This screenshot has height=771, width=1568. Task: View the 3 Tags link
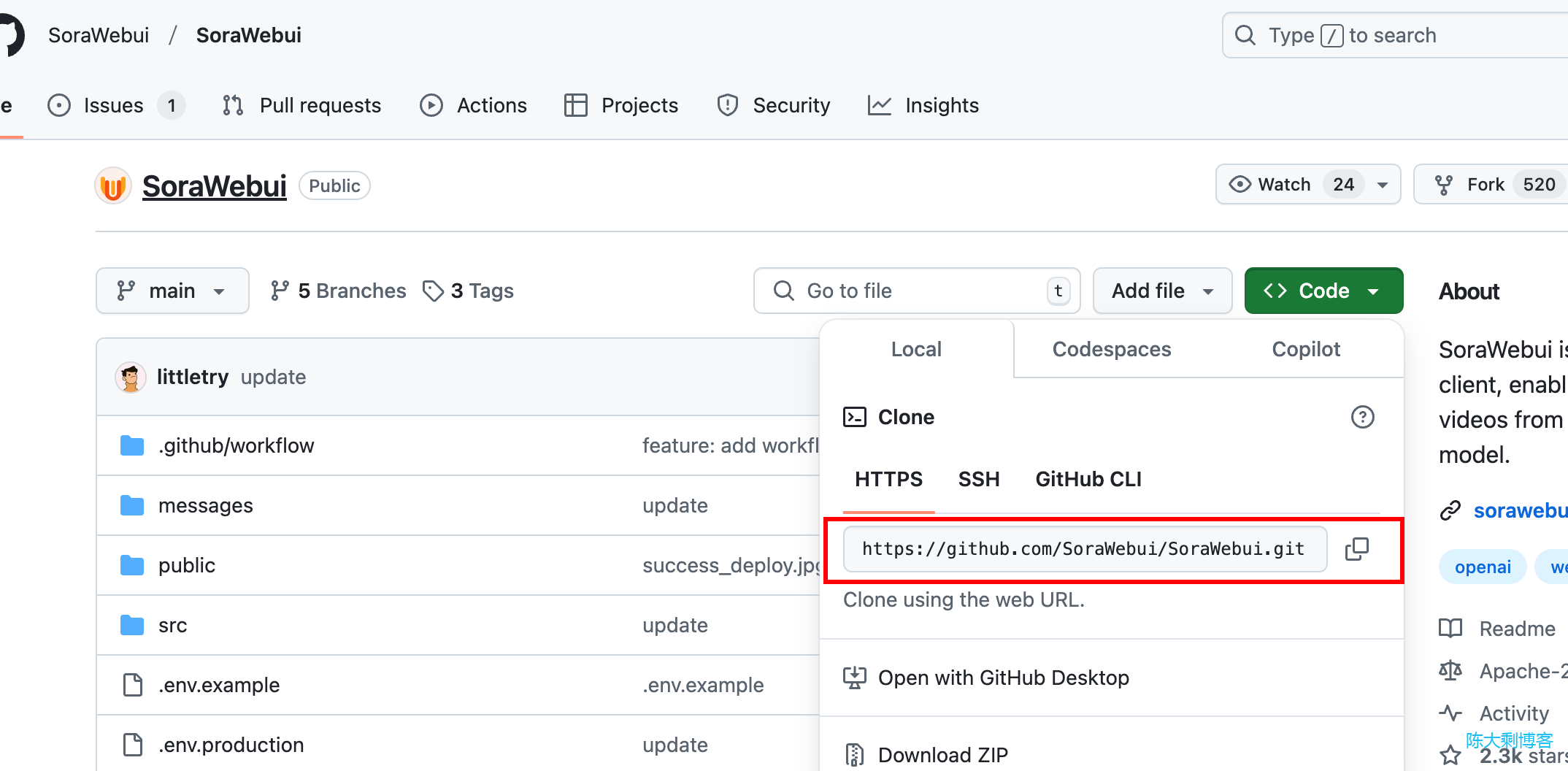click(x=469, y=291)
